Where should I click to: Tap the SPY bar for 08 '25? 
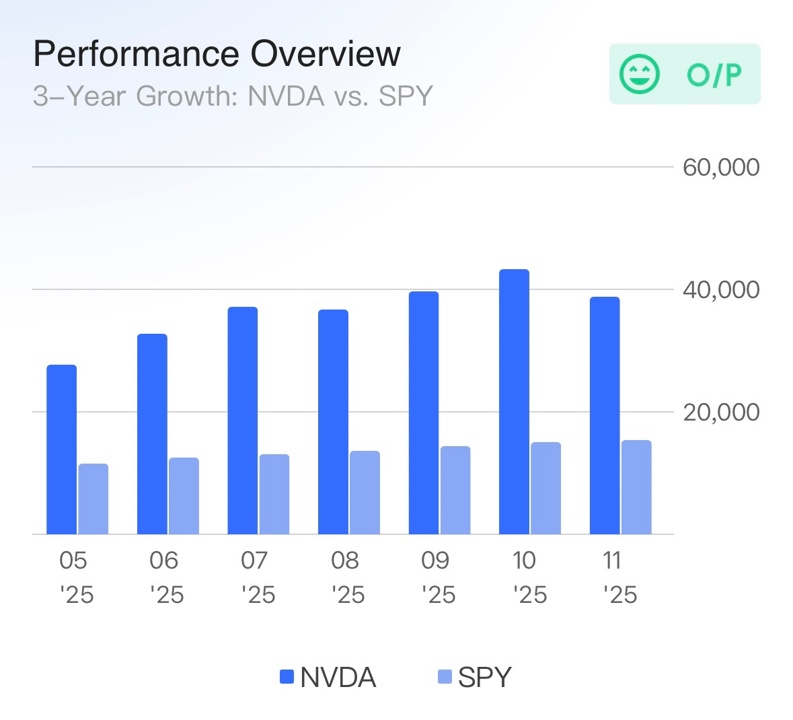(x=365, y=492)
